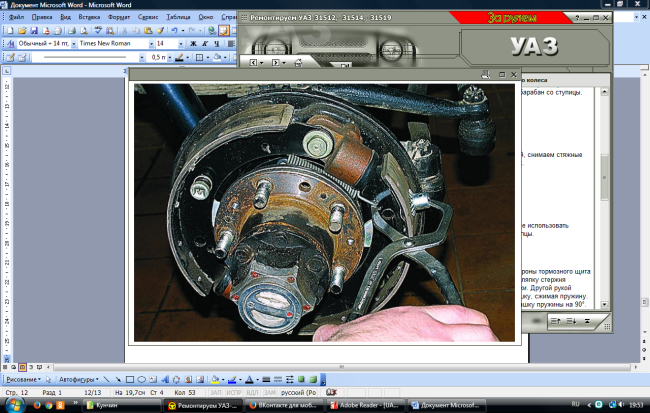
Task: Select the Oval drawing tool
Action: [x=141, y=379]
